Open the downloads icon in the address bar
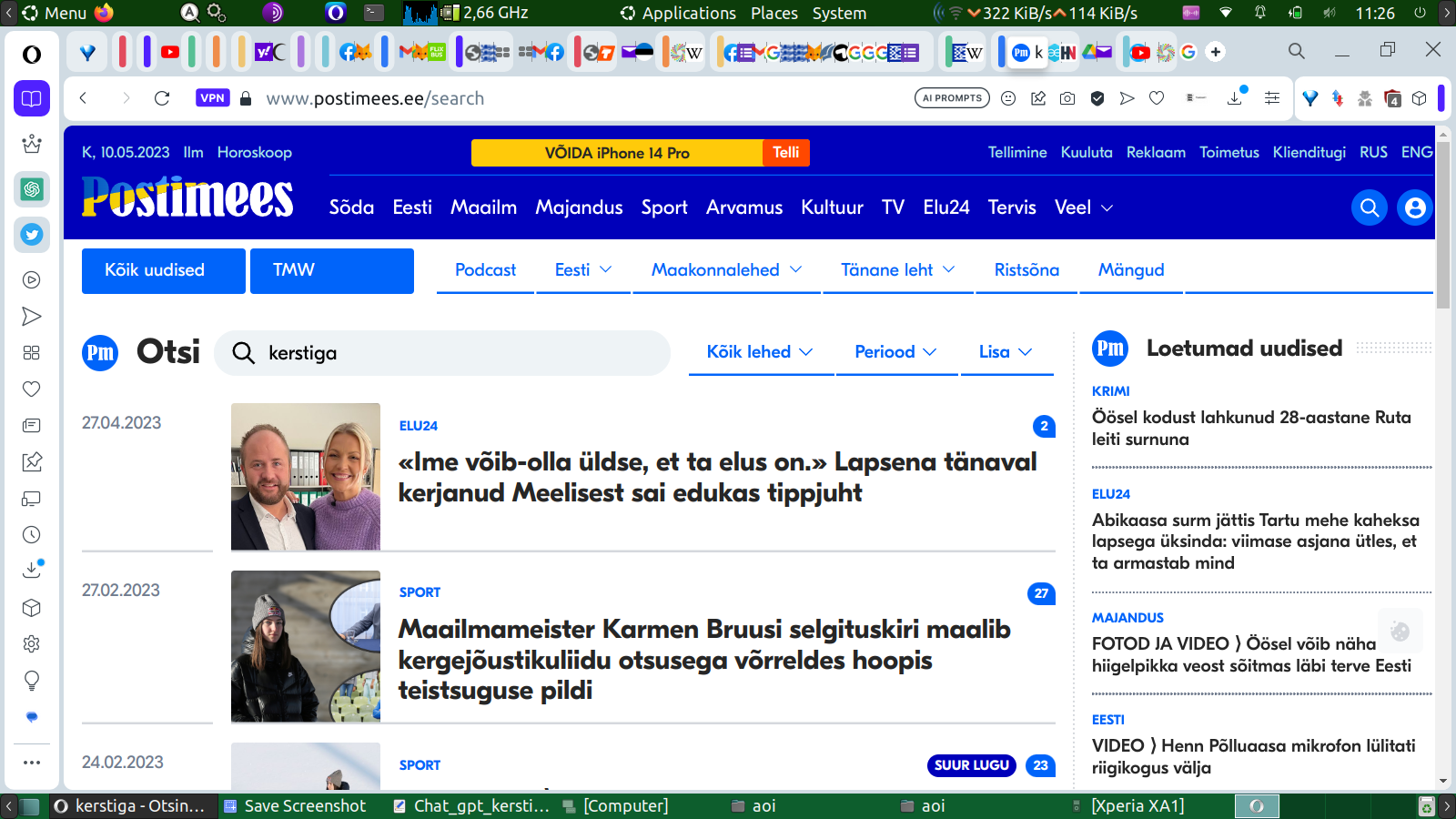The width and height of the screenshot is (1456, 819). 1236,97
